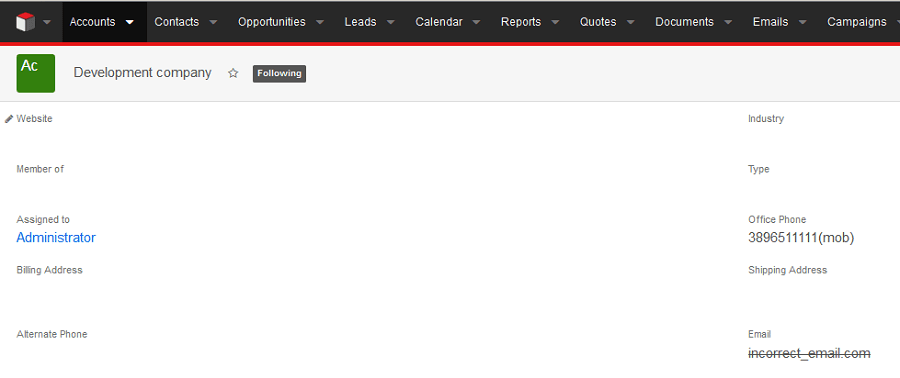Open the Emails module
Viewport: 900px width, 378px height.
pos(771,22)
